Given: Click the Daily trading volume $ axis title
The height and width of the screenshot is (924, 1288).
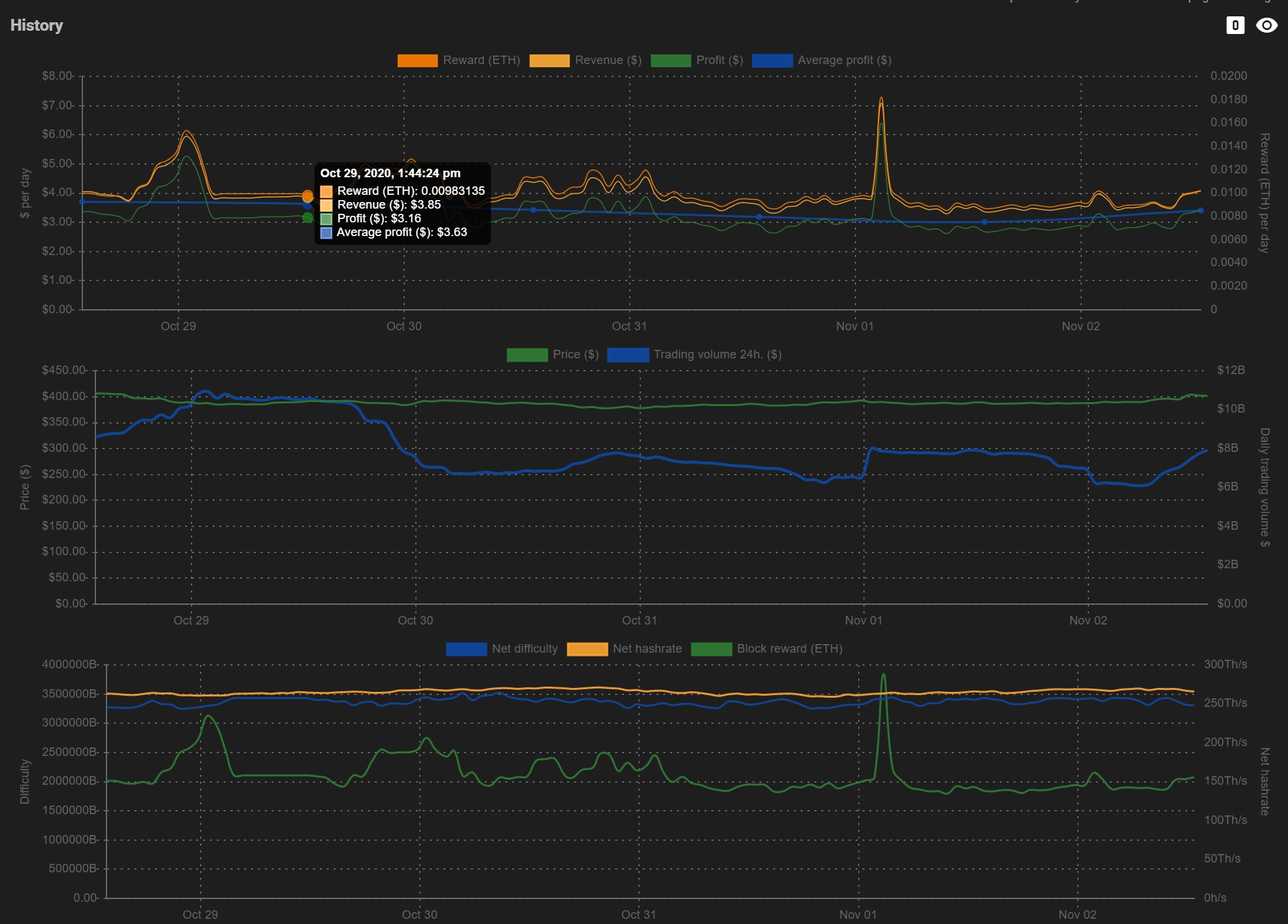Looking at the screenshot, I should pyautogui.click(x=1264, y=487).
